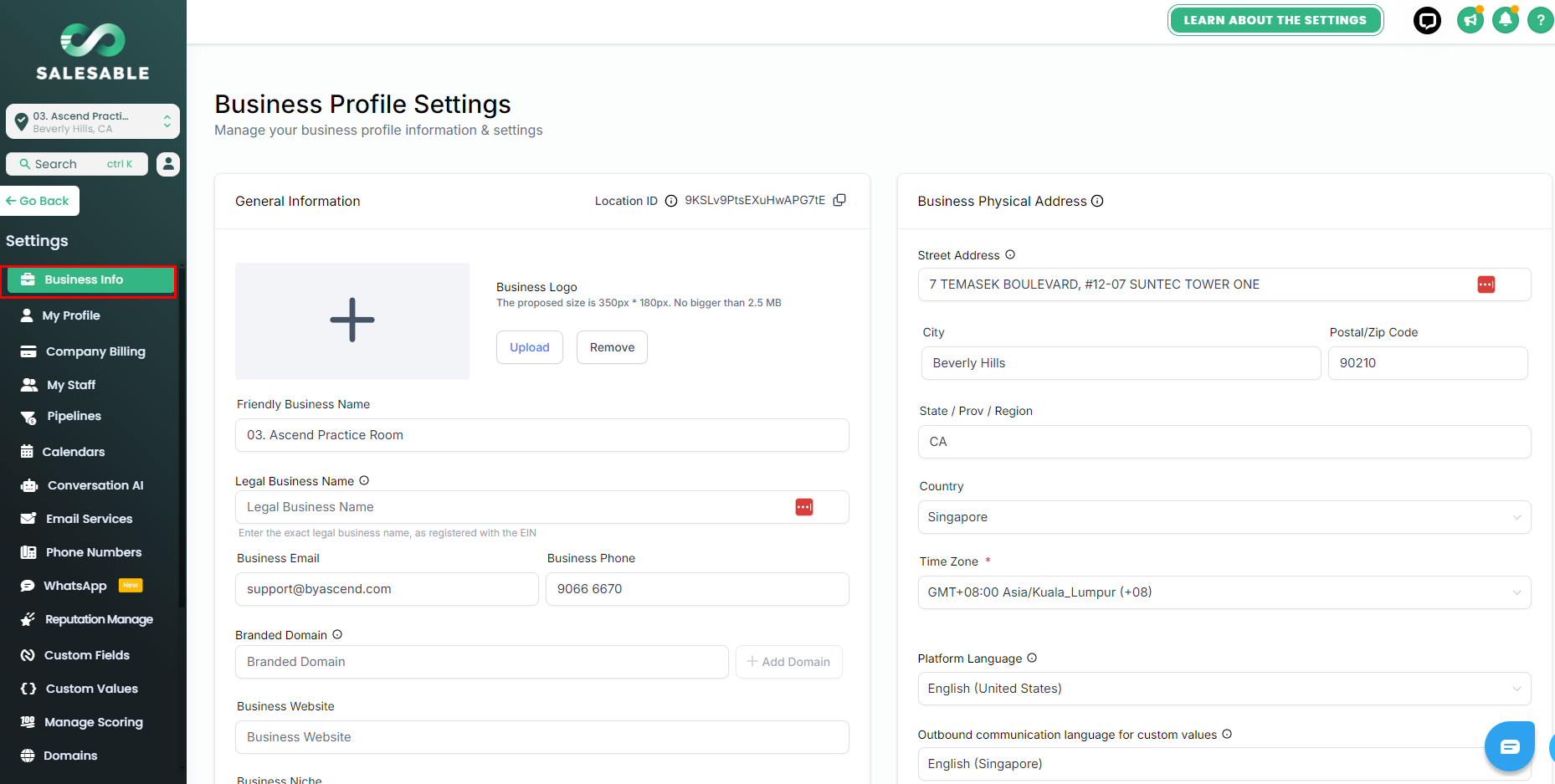Show info tooltip for Branded Domain

pyautogui.click(x=337, y=634)
